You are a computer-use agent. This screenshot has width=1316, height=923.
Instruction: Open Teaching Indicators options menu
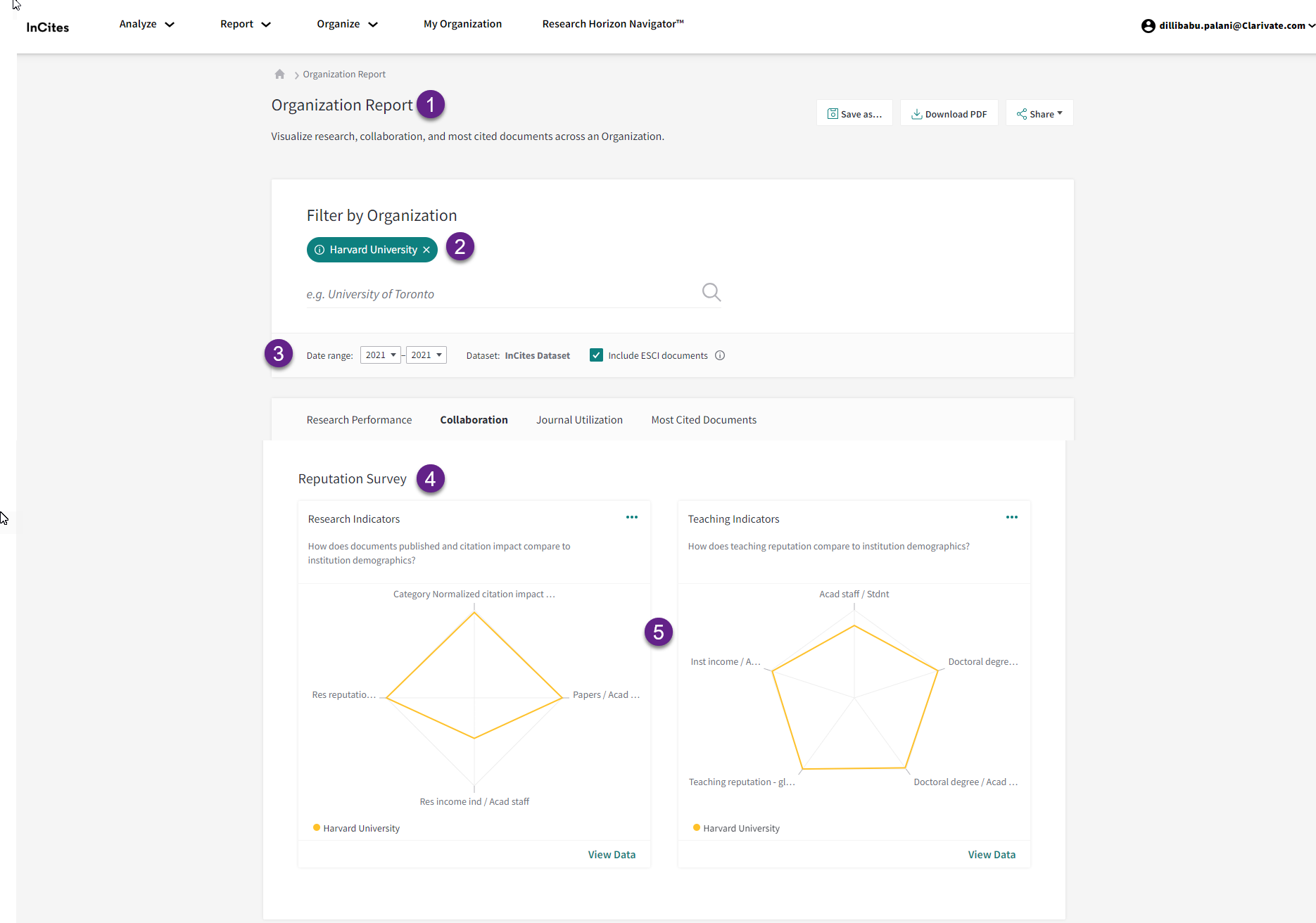tap(1012, 517)
